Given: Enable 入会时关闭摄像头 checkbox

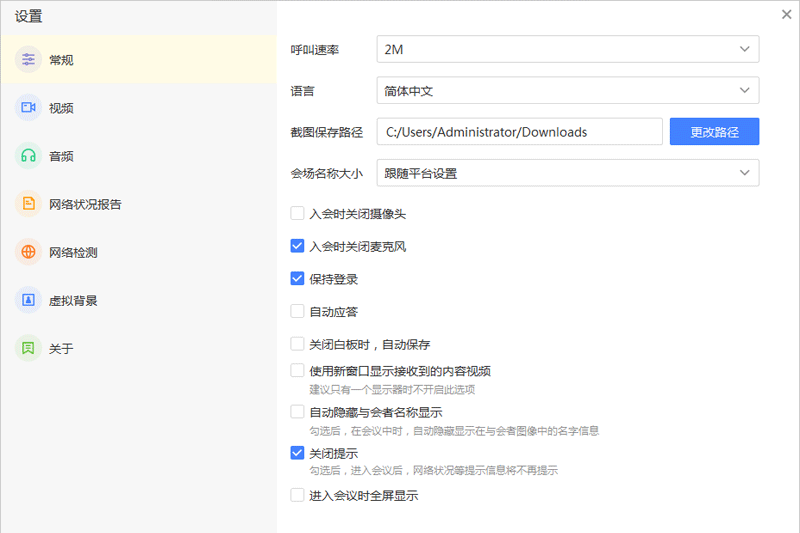Looking at the screenshot, I should [297, 213].
